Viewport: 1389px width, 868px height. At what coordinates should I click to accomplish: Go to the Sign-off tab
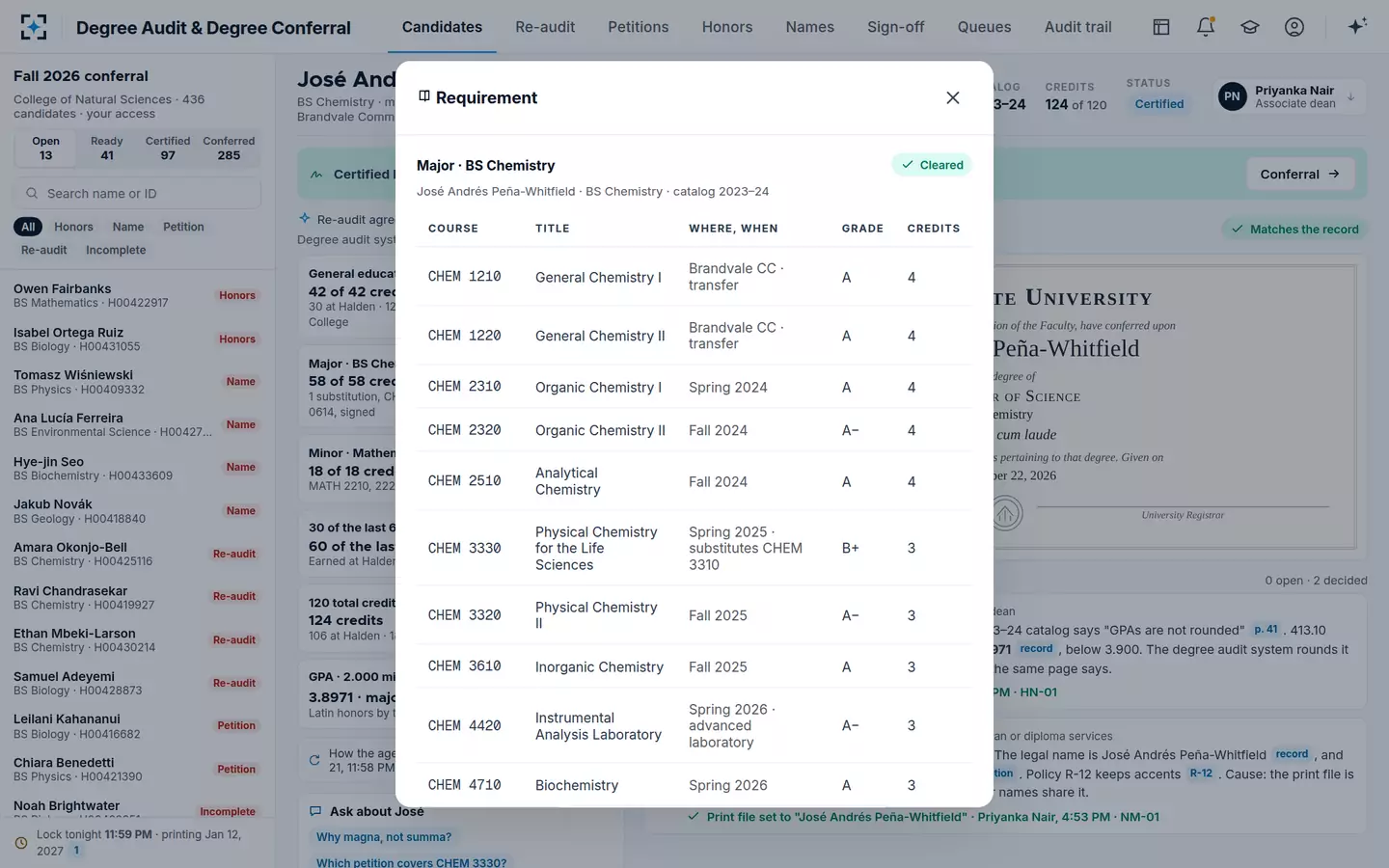(x=896, y=27)
